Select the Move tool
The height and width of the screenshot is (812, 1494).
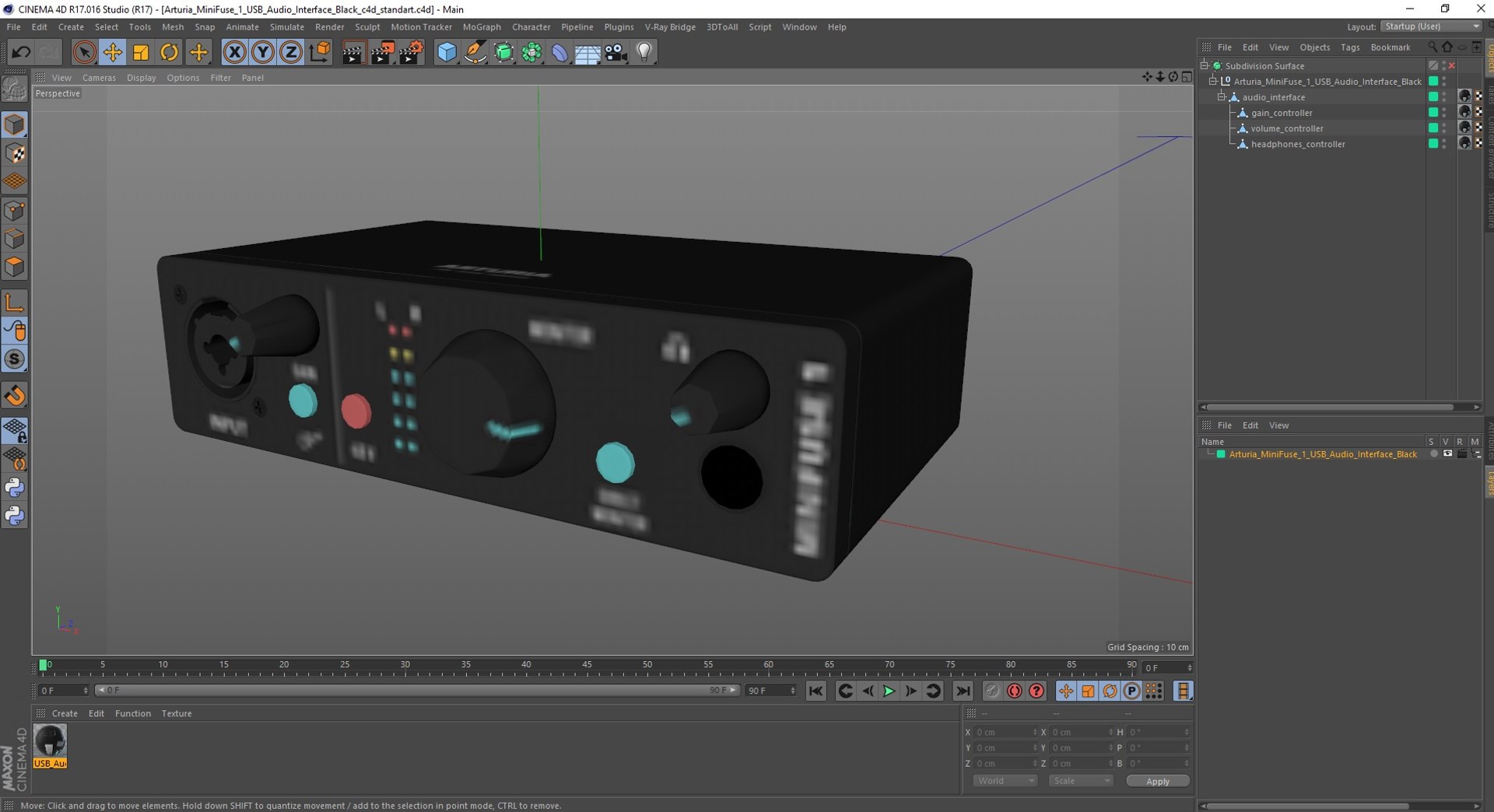tap(113, 53)
